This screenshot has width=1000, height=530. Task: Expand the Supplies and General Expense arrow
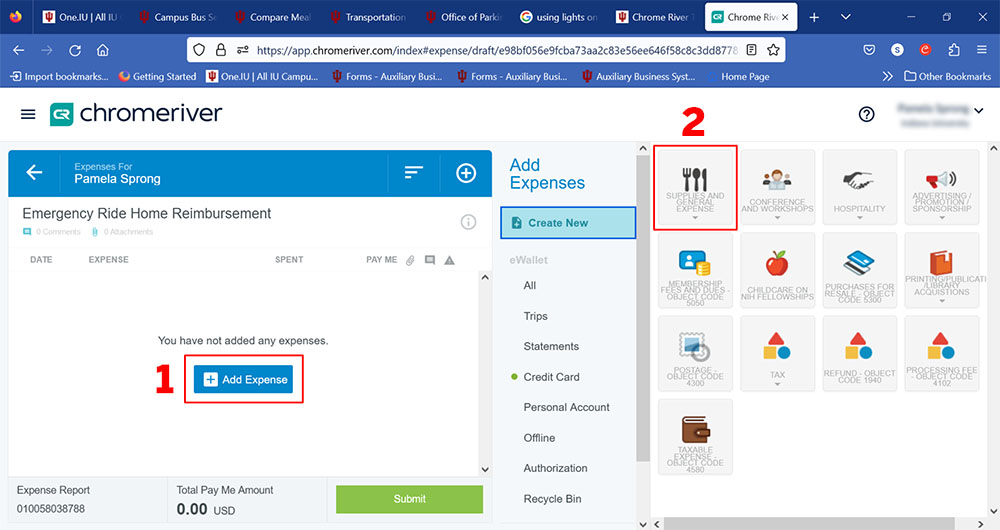(695, 218)
